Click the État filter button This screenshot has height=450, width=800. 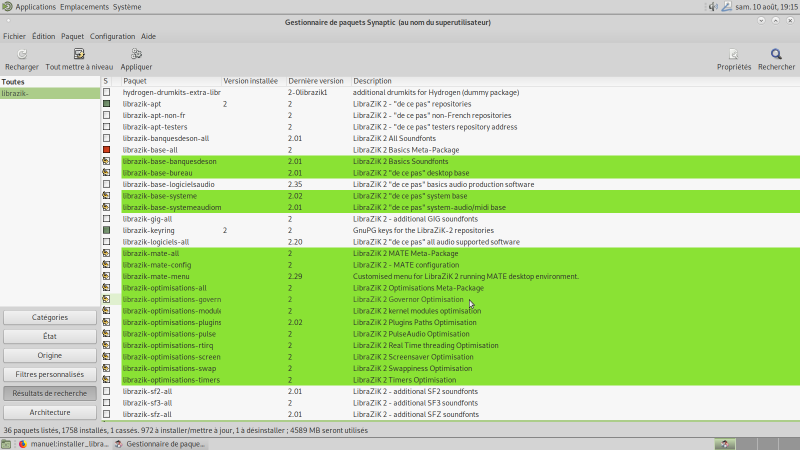(49, 336)
